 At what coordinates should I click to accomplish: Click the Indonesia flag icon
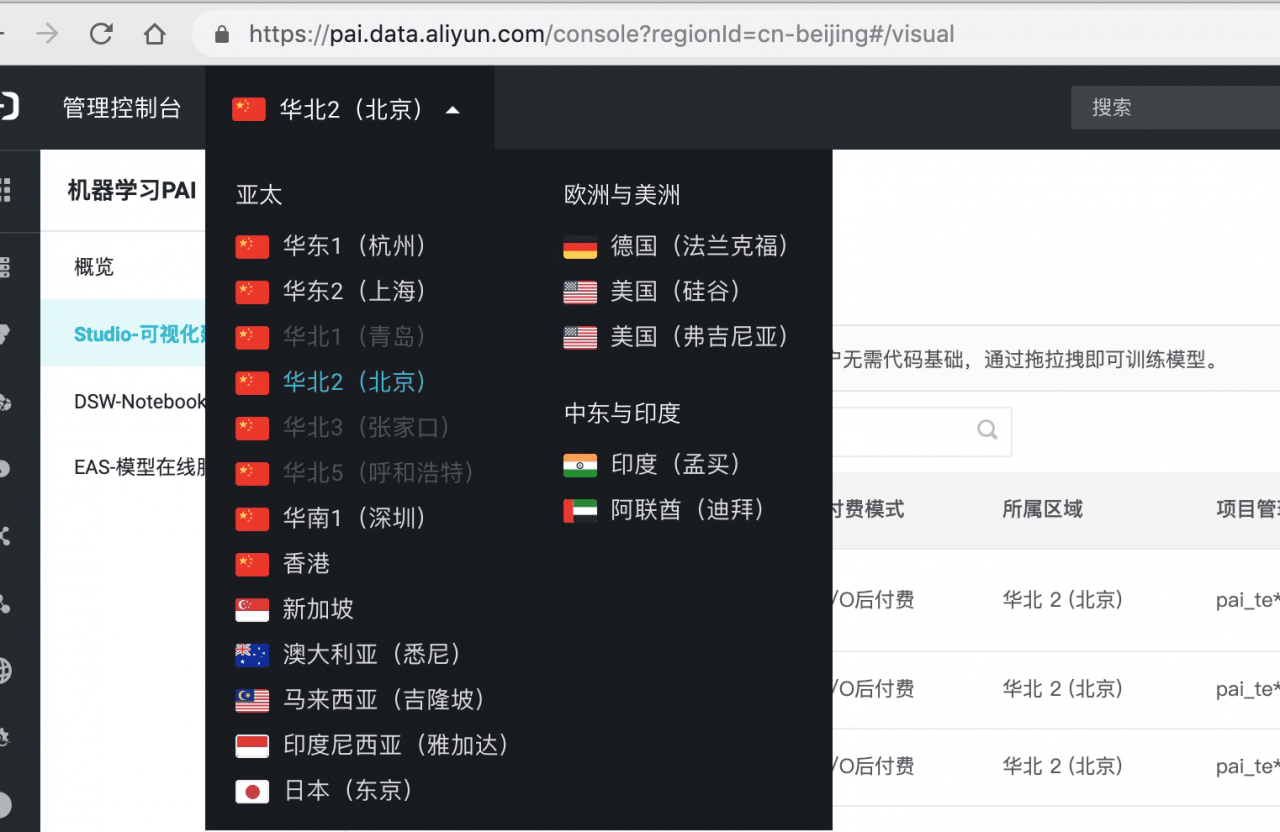pyautogui.click(x=252, y=746)
